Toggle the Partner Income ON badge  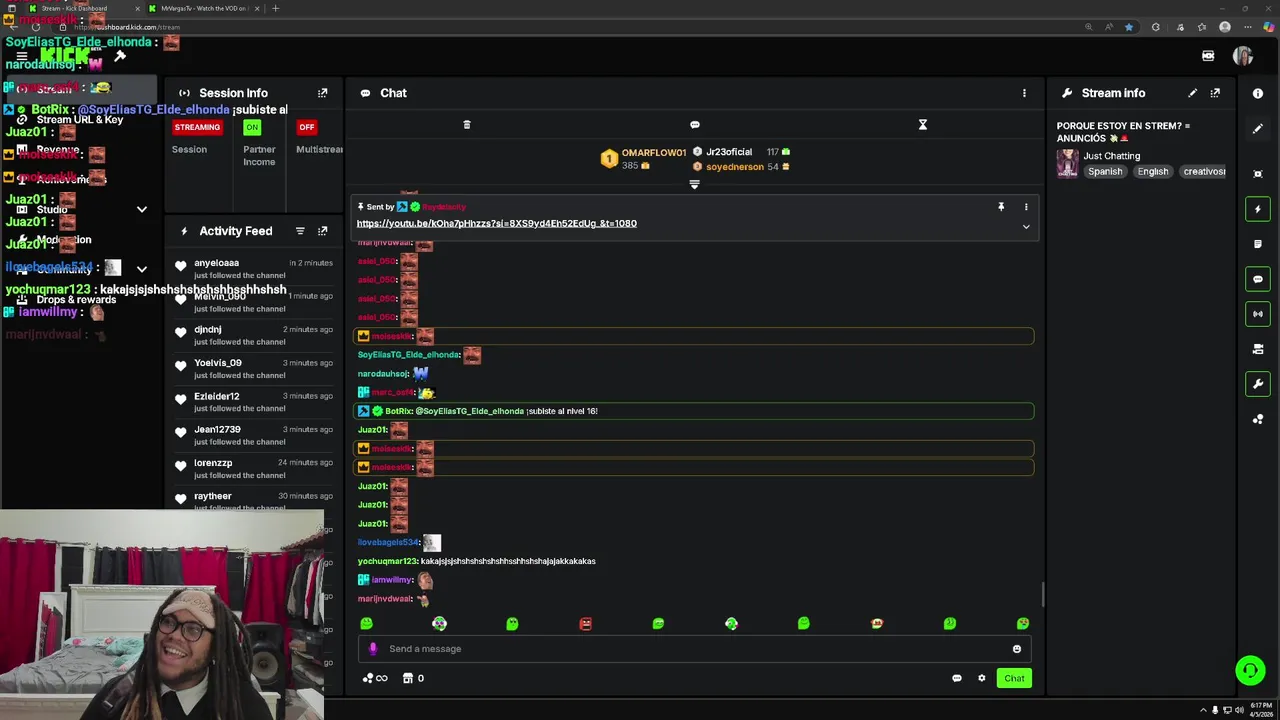pos(252,127)
